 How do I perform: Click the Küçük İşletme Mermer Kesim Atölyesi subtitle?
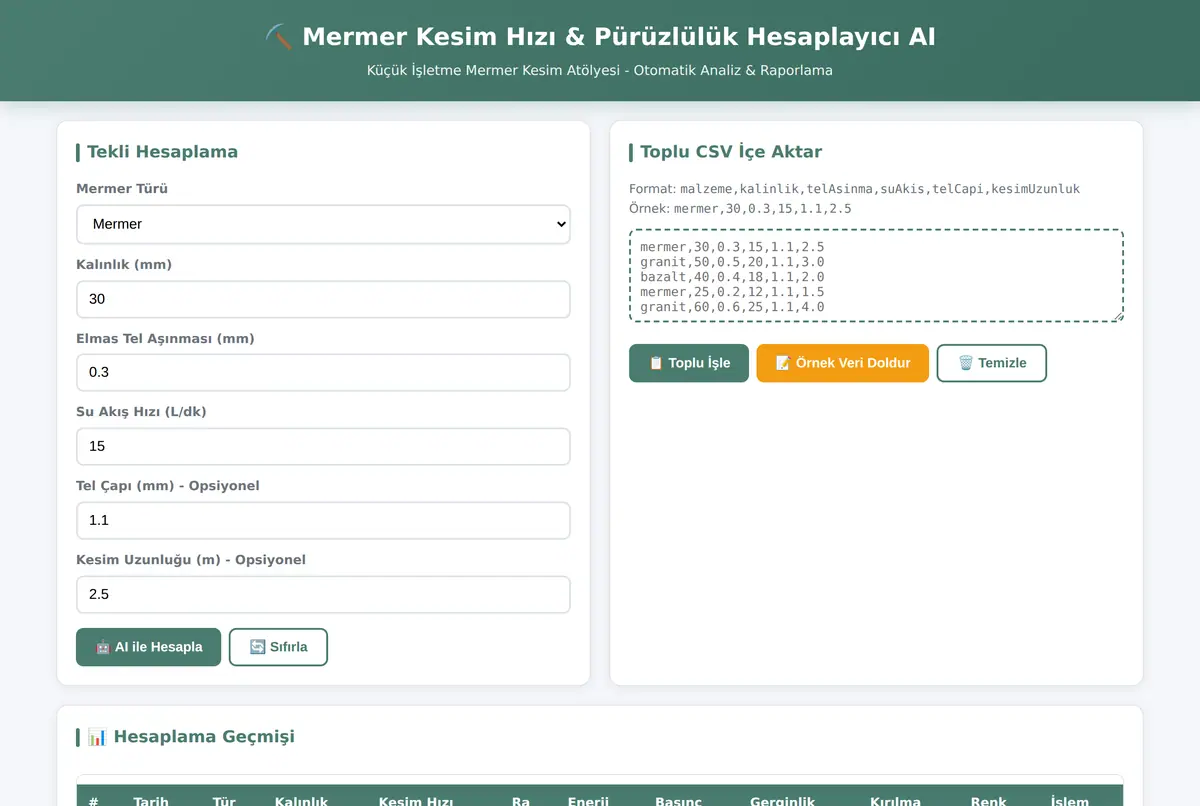pyautogui.click(x=600, y=71)
